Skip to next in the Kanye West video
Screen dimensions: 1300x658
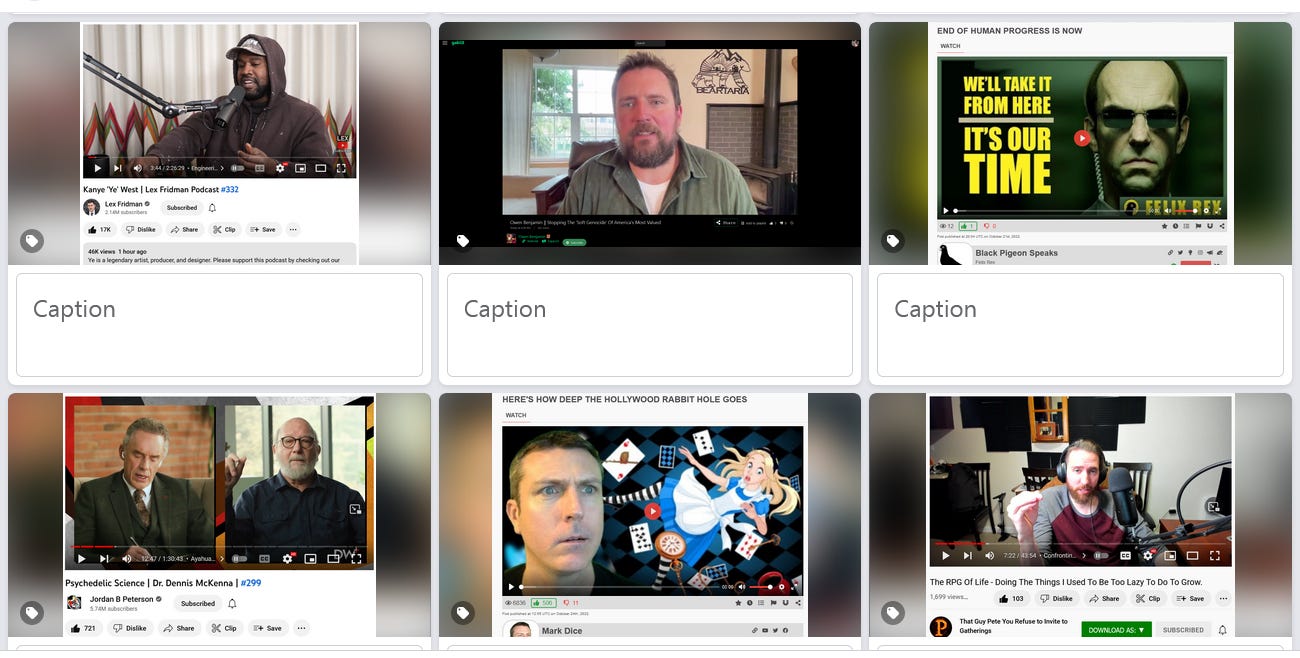tap(118, 168)
